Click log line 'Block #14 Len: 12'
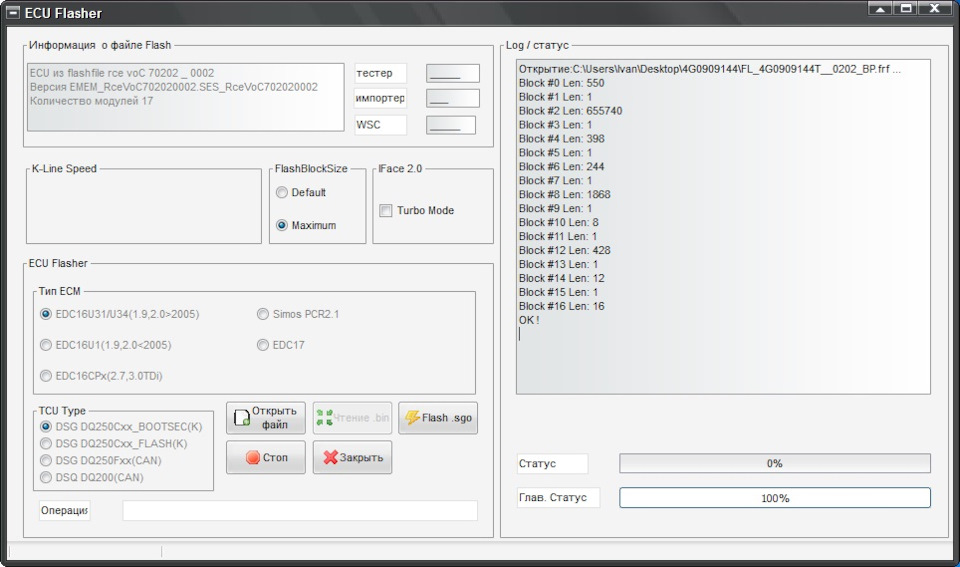This screenshot has width=960, height=567. 561,278
